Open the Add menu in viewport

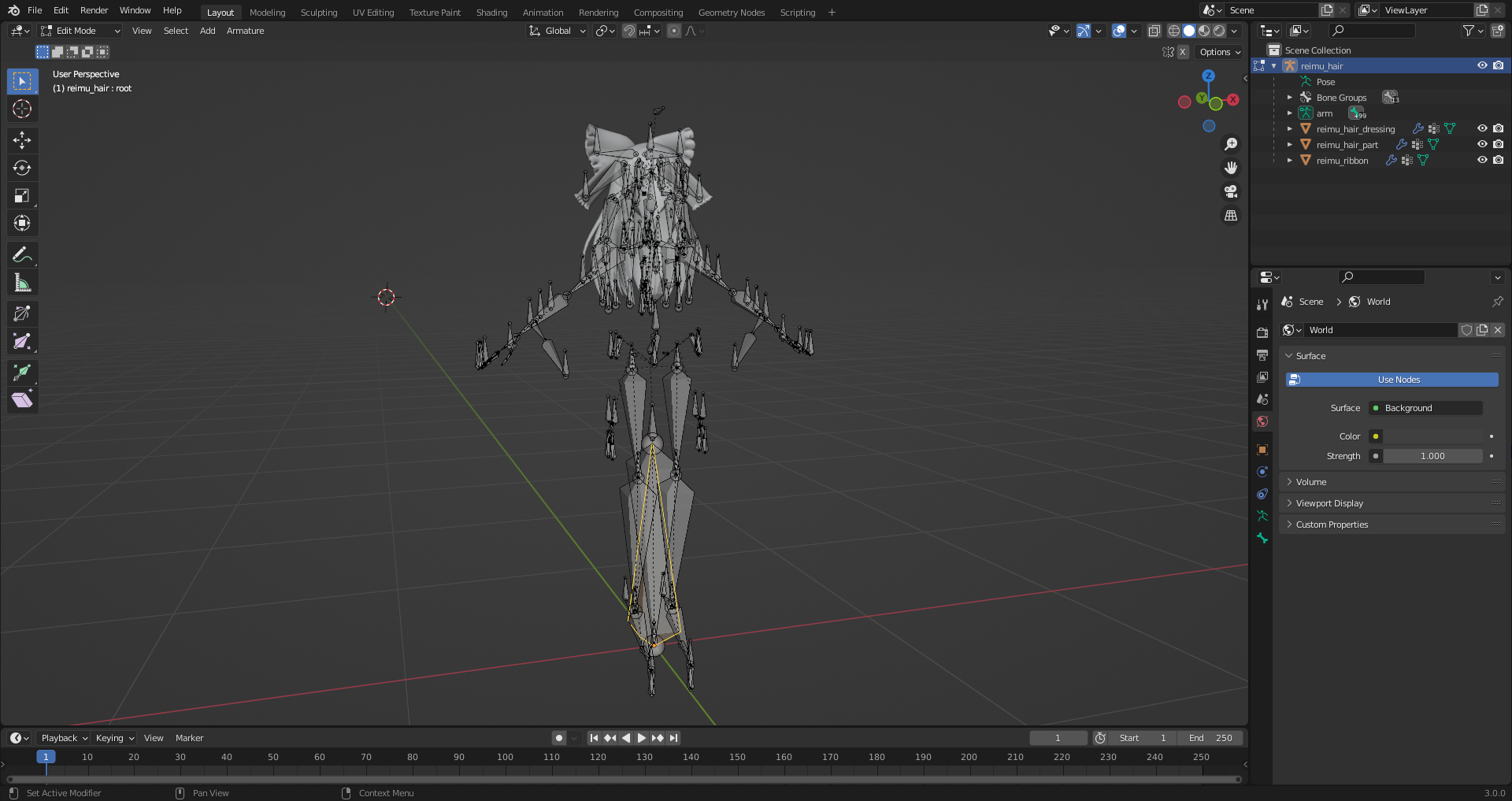[x=207, y=31]
